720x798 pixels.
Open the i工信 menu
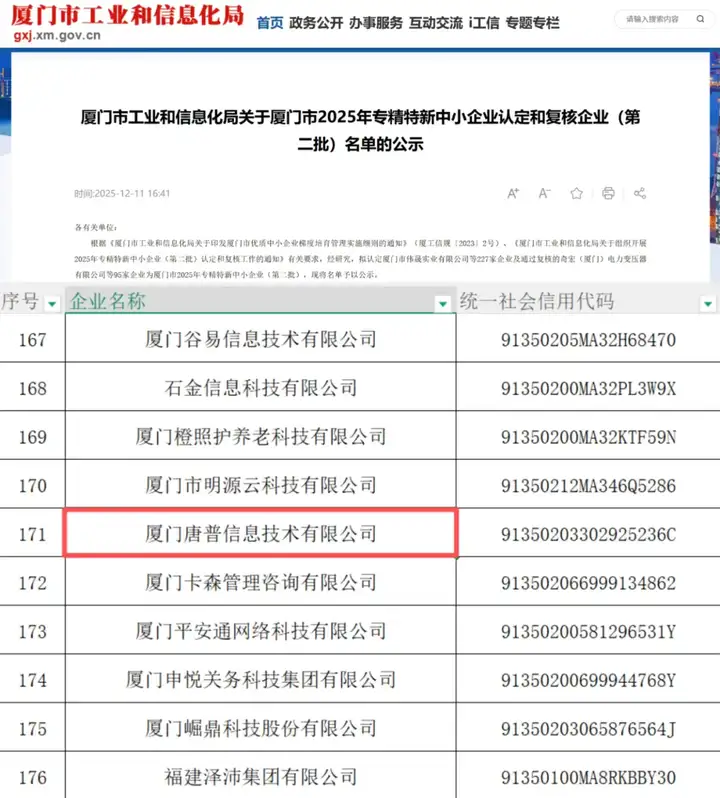click(x=484, y=23)
